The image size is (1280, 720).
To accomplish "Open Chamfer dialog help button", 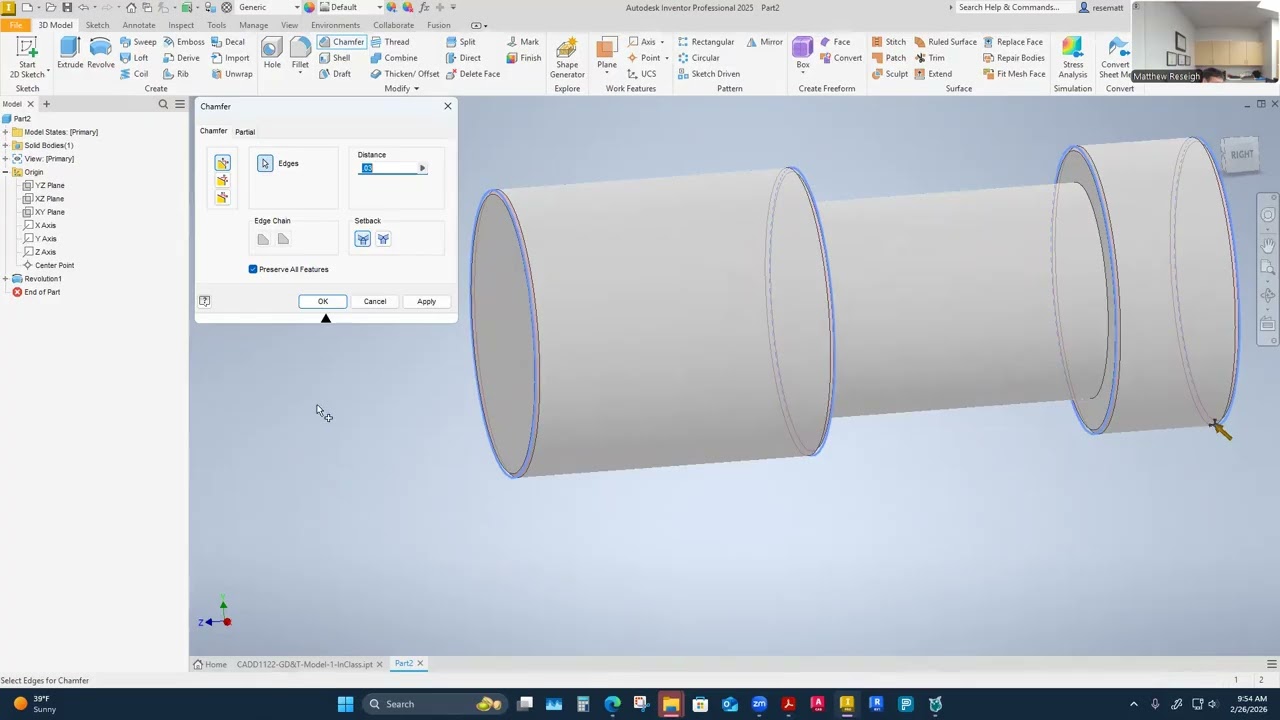I will [204, 301].
